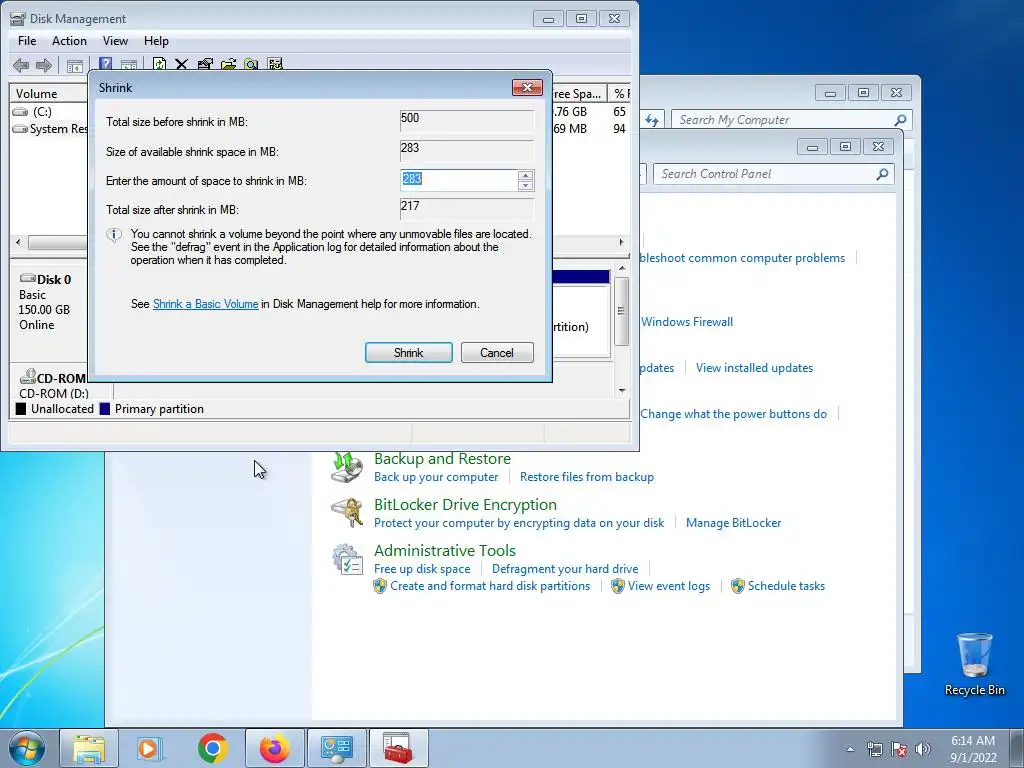Click the Cancel button in Shrink dialog

click(x=497, y=353)
